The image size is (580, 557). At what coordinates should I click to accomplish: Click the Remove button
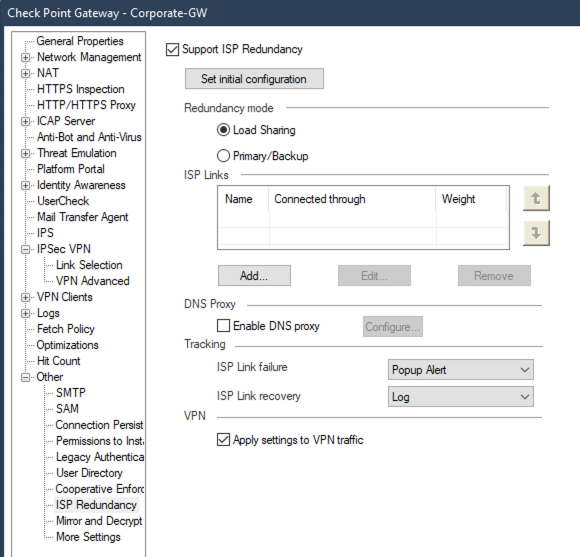click(x=494, y=276)
